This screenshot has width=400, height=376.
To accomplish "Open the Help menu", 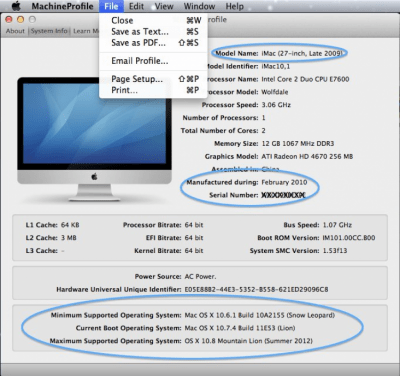I will (234, 6).
